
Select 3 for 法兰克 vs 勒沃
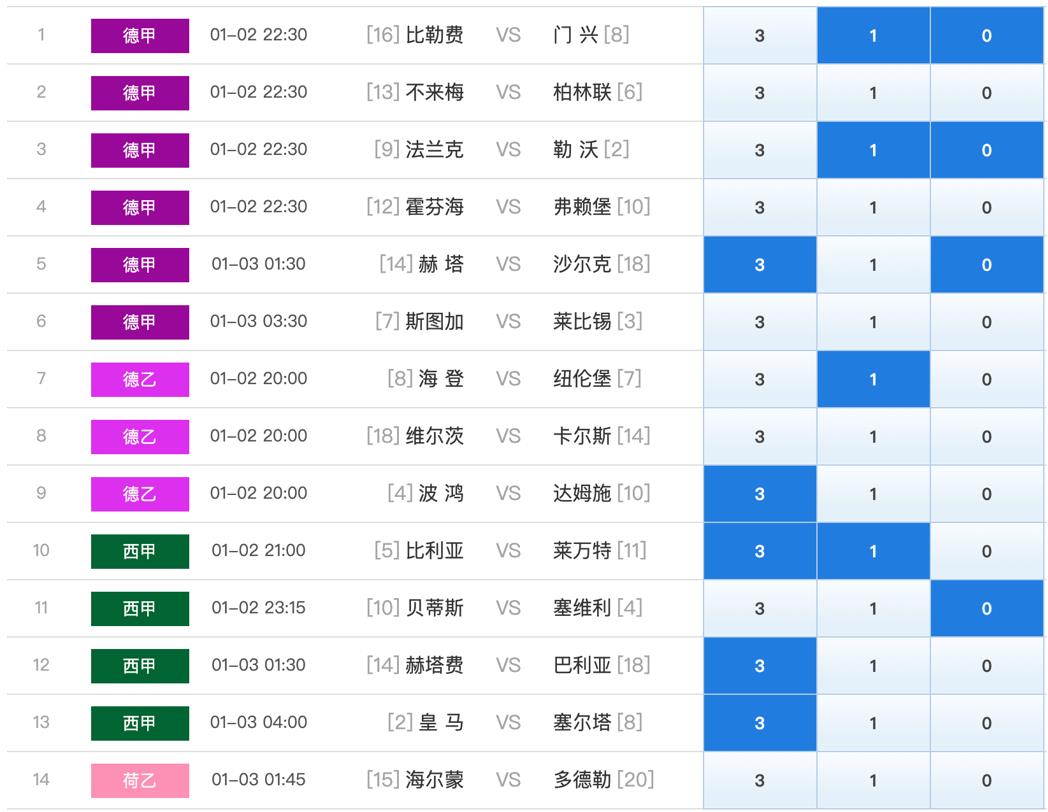tap(759, 150)
